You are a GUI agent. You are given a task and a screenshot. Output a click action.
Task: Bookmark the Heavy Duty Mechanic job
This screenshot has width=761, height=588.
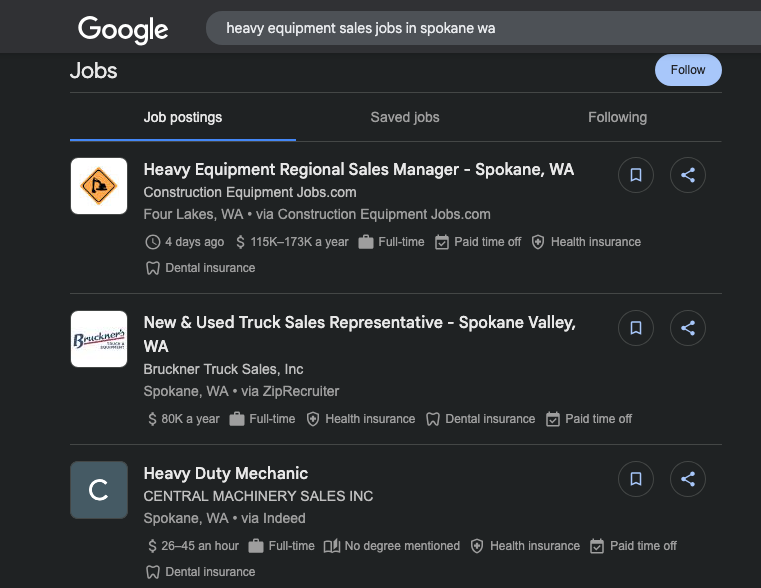(635, 479)
